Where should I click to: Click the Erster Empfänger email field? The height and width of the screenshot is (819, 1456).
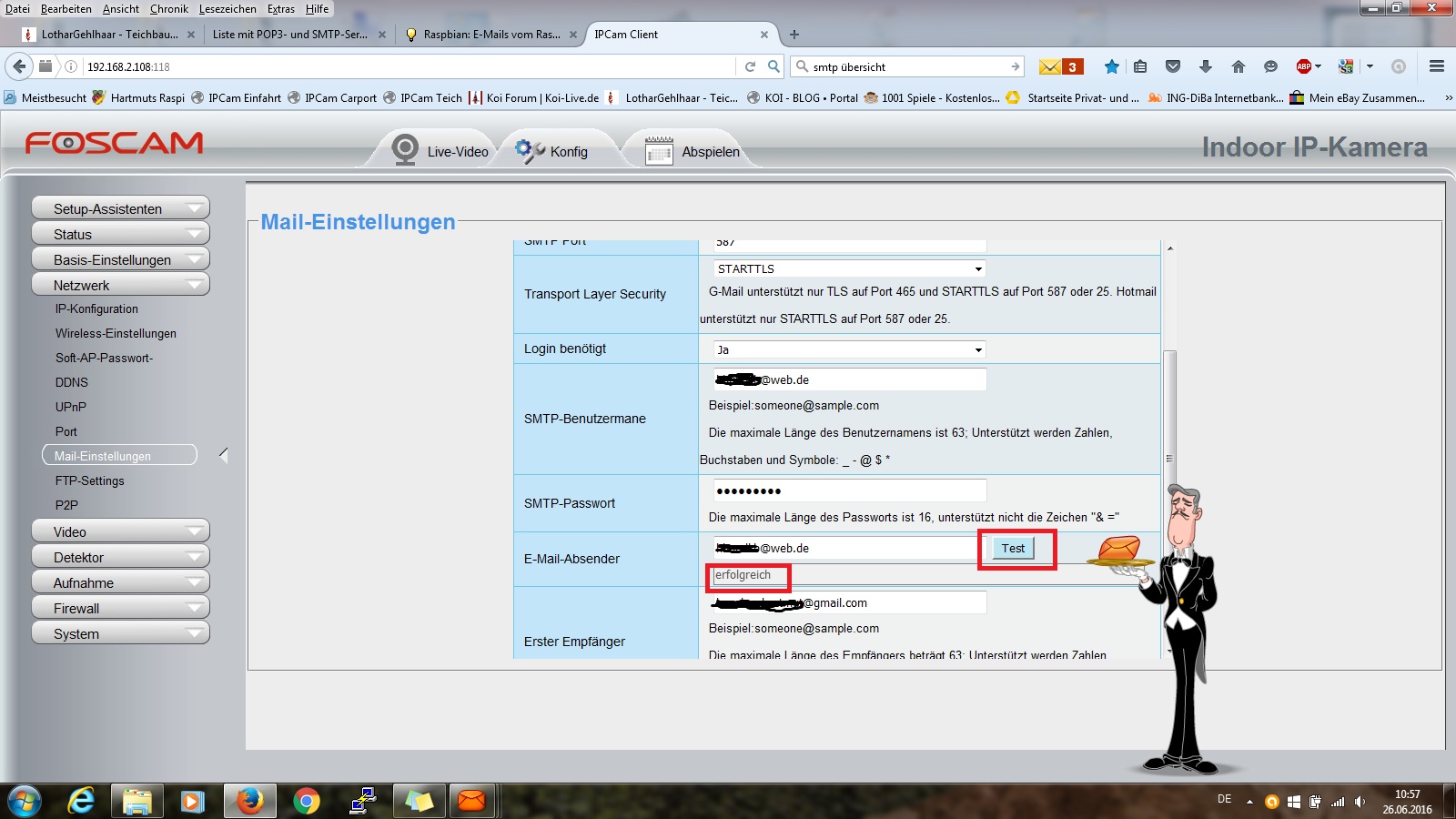pos(850,602)
